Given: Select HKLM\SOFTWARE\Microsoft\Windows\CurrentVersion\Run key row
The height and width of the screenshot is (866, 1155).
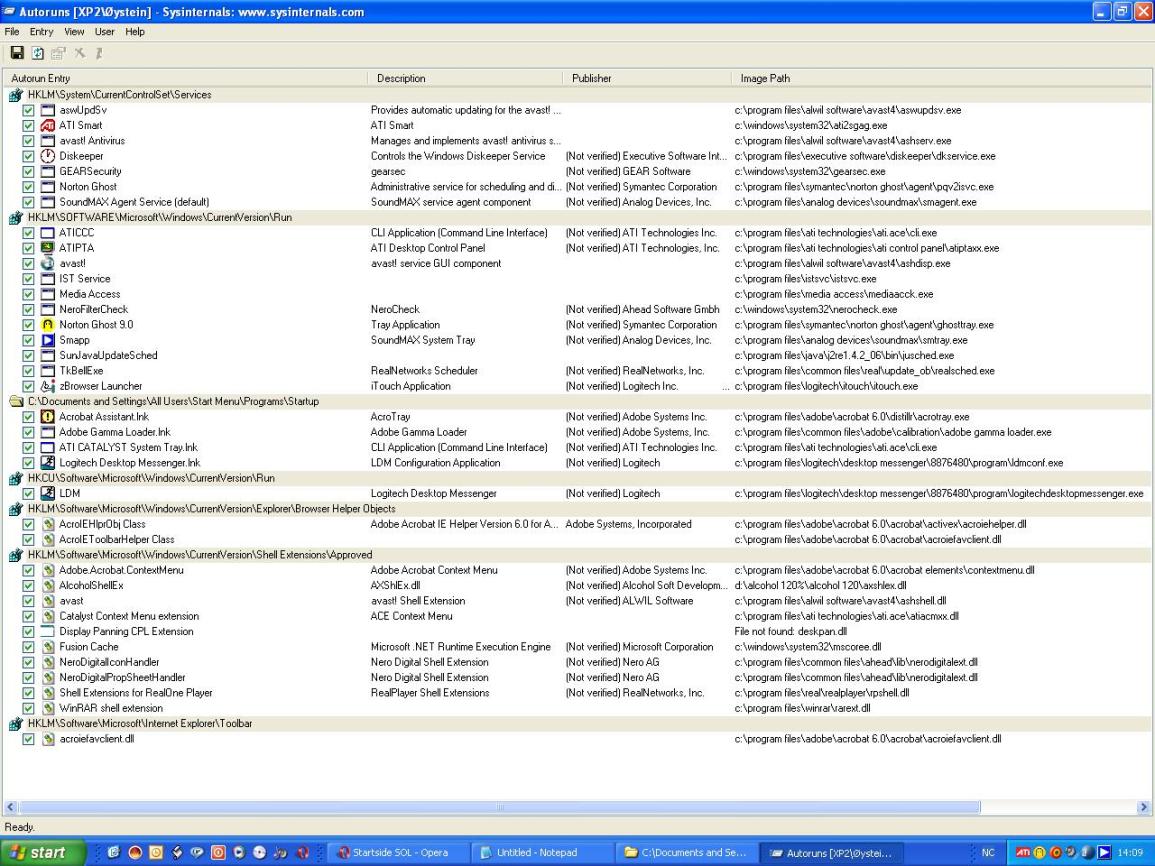Looking at the screenshot, I should (x=578, y=217).
